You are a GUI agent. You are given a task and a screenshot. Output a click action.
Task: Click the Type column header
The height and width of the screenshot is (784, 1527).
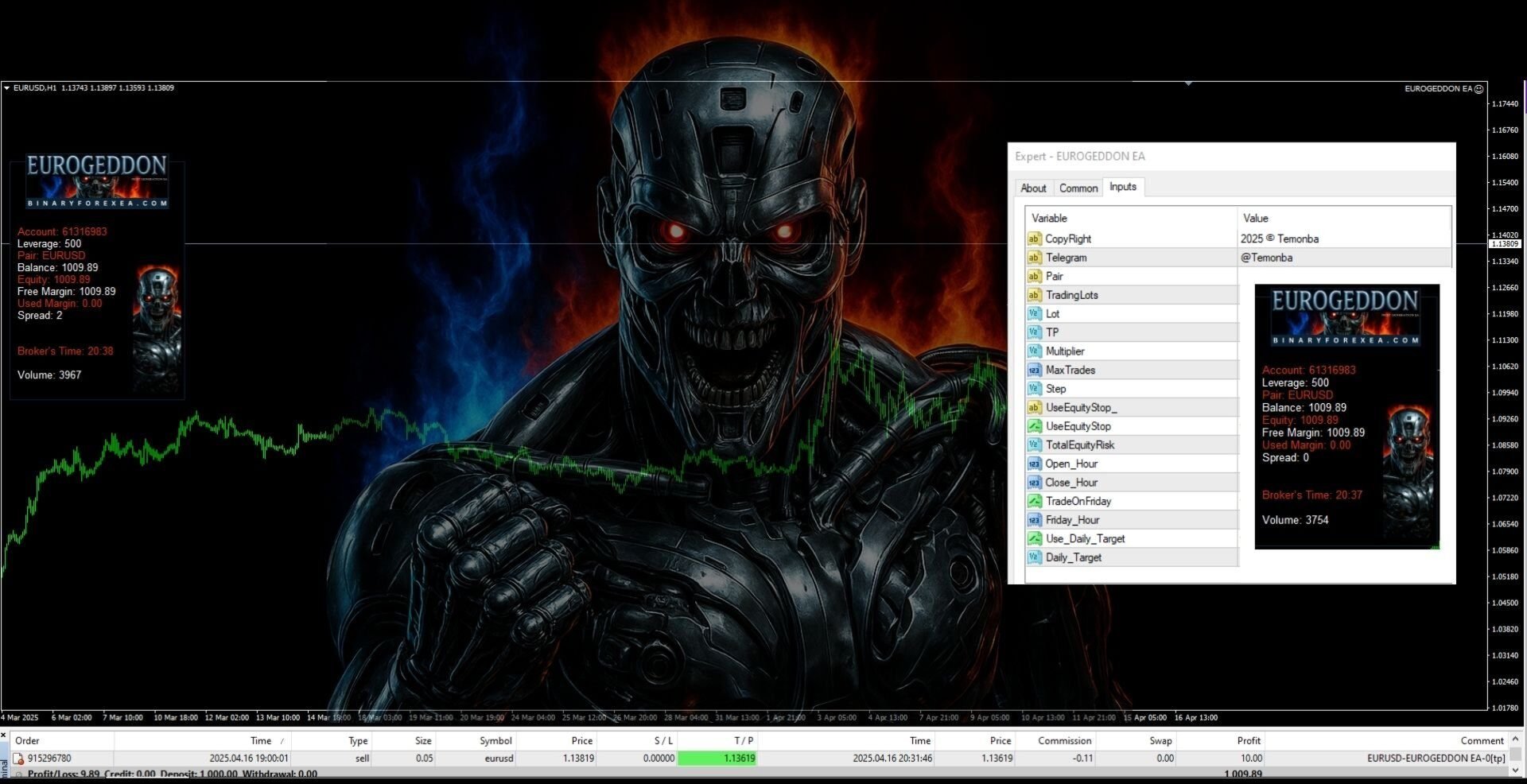pyautogui.click(x=332, y=740)
